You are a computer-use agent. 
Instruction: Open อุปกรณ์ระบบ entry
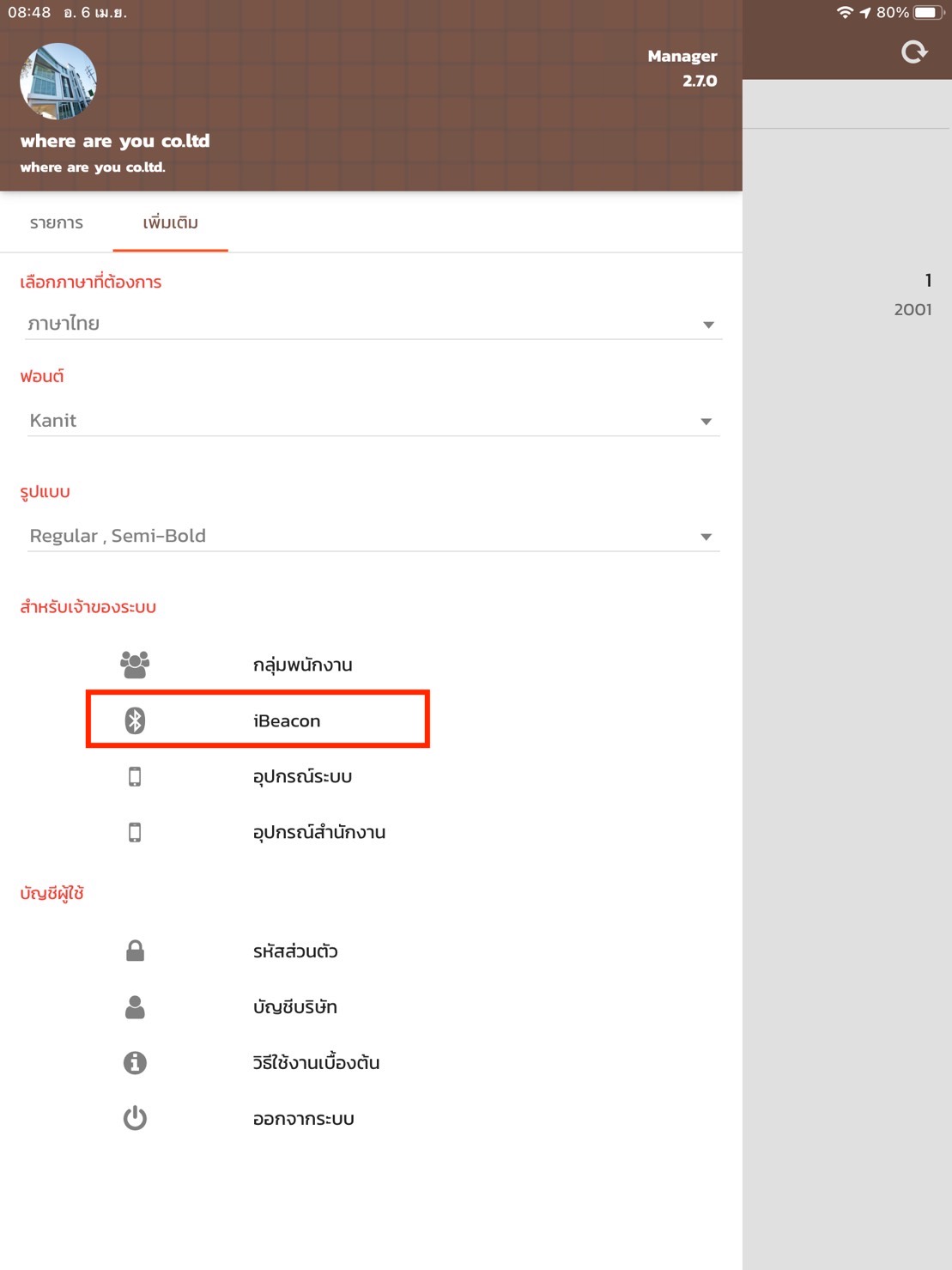click(x=302, y=776)
